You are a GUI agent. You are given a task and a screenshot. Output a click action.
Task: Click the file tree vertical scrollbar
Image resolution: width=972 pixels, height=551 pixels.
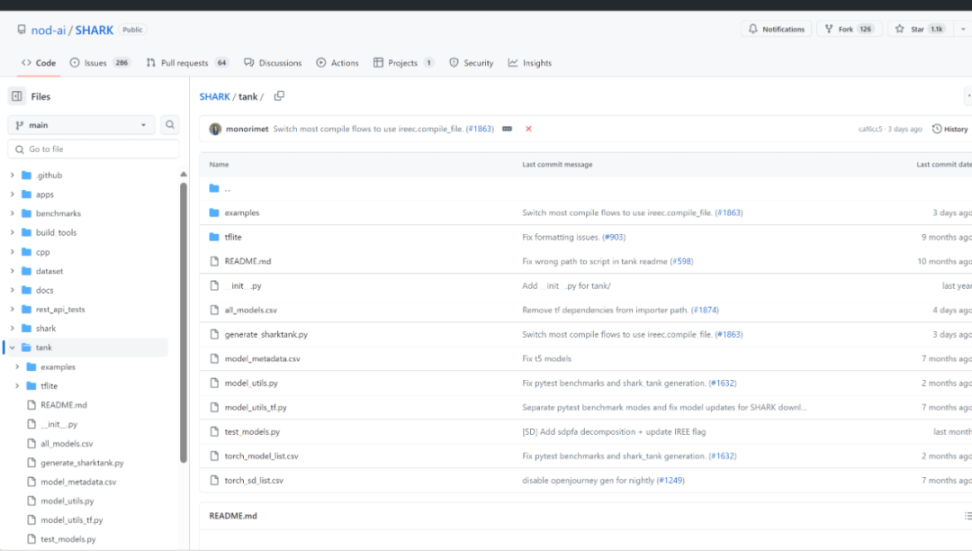183,320
